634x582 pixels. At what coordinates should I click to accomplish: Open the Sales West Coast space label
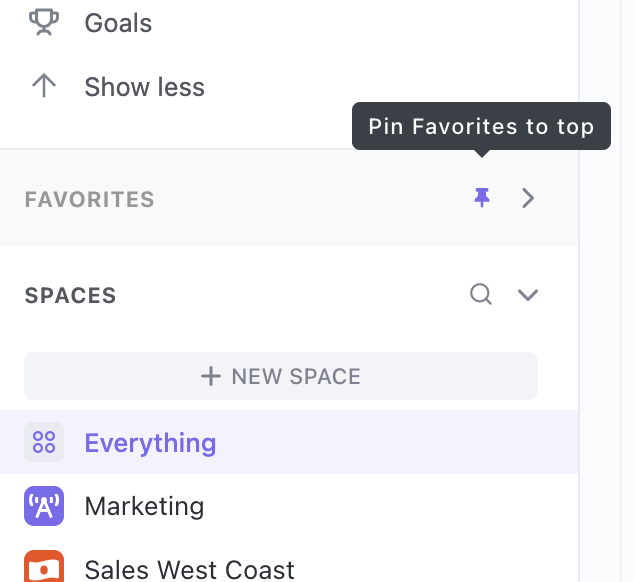189,569
